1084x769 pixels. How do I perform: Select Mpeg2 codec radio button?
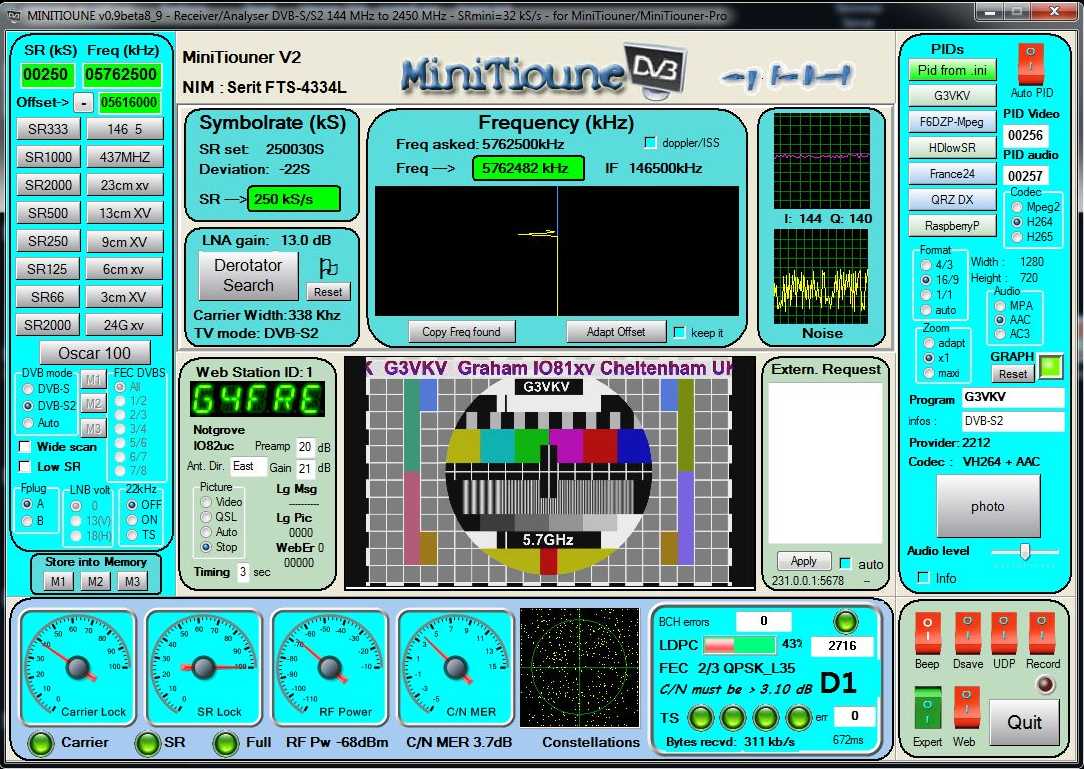tap(1017, 207)
